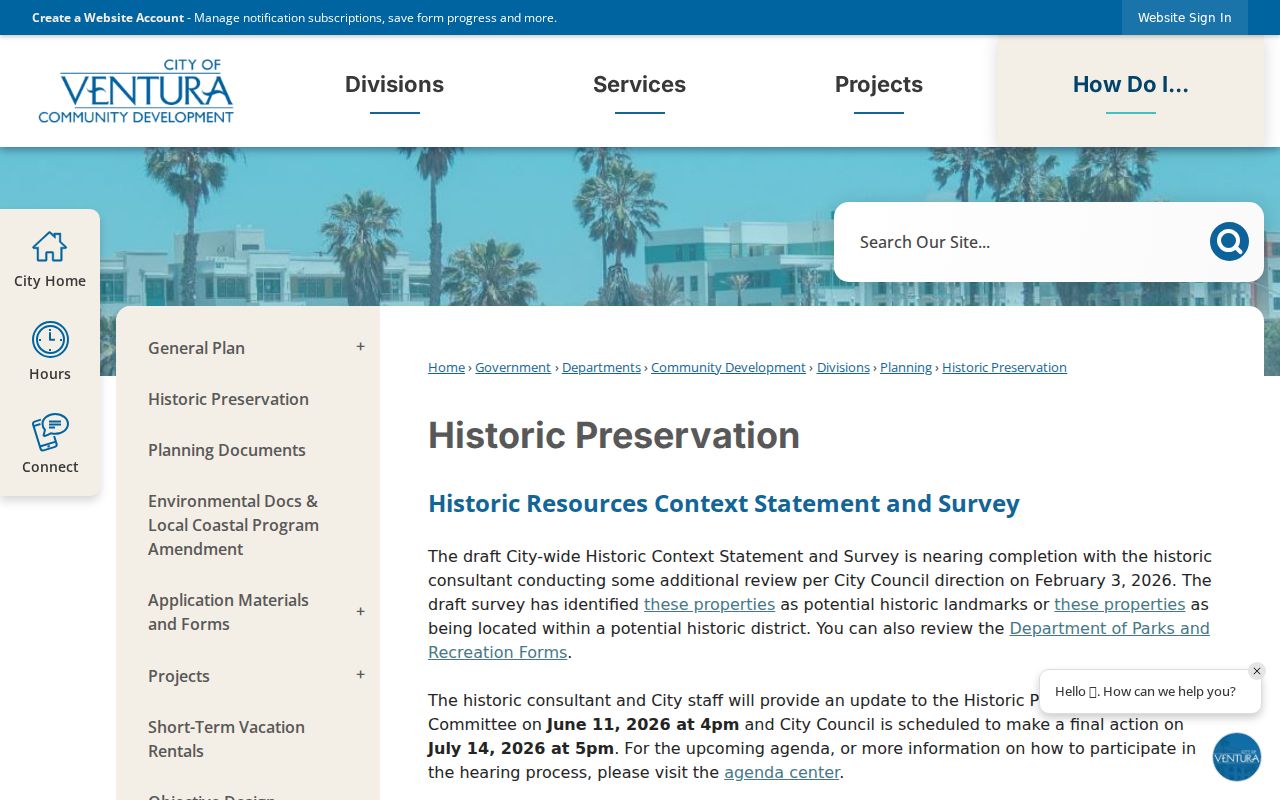Click the magnifying glass search button
Screen dimensions: 1280x800
(x=1229, y=242)
